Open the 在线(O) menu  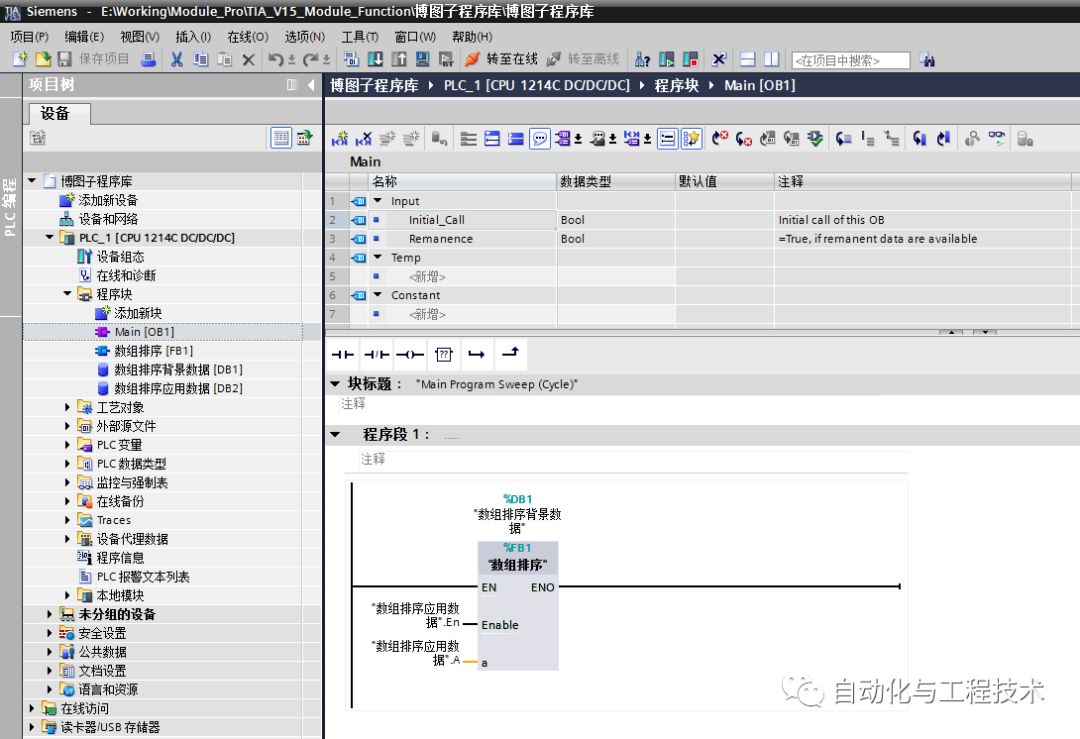(x=248, y=37)
